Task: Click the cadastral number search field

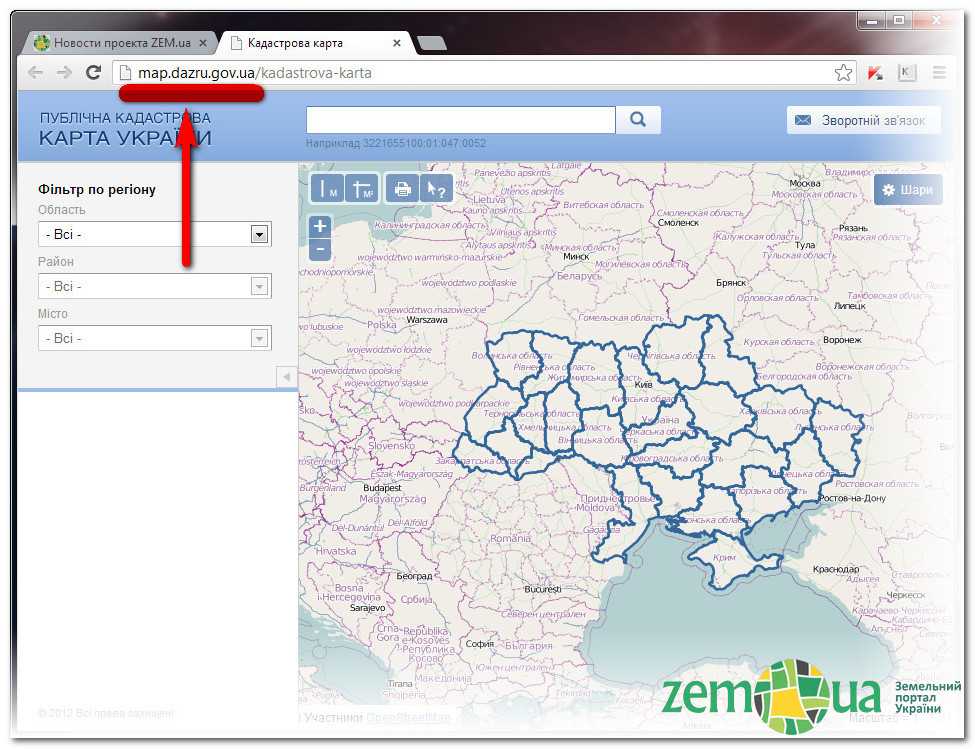Action: pyautogui.click(x=460, y=120)
